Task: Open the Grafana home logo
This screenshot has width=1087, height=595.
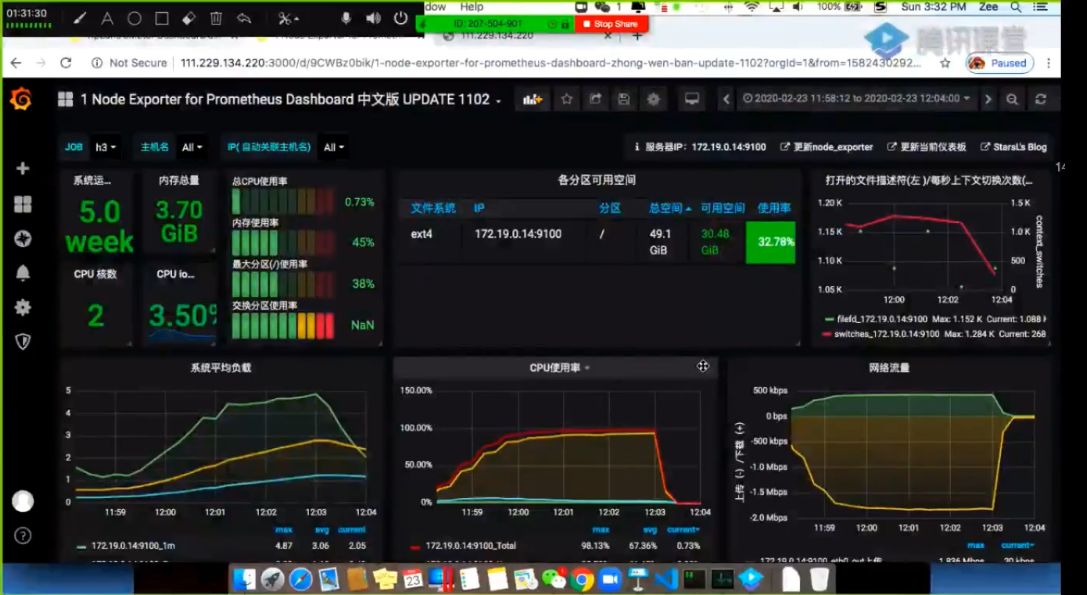Action: point(21,99)
